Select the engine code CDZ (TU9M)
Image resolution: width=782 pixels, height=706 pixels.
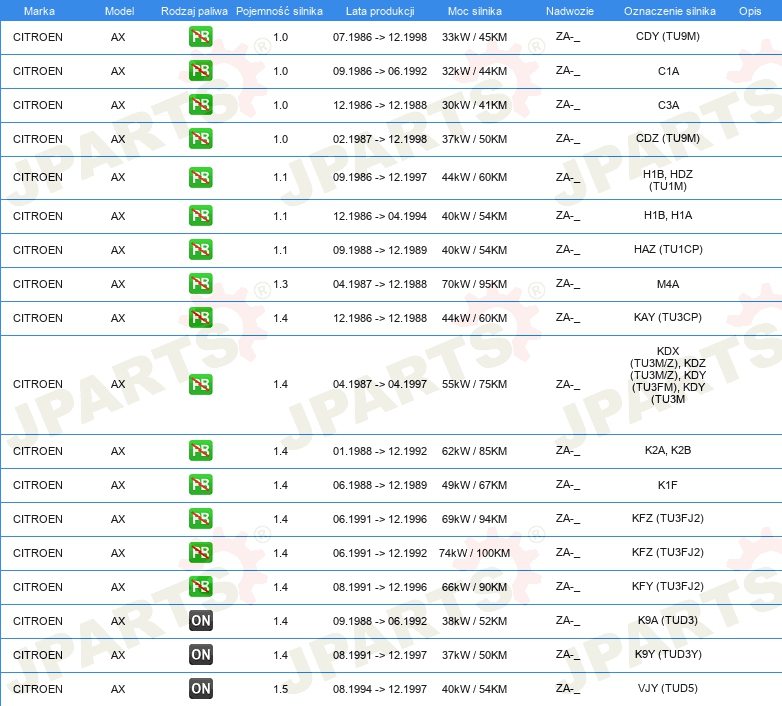click(x=668, y=138)
